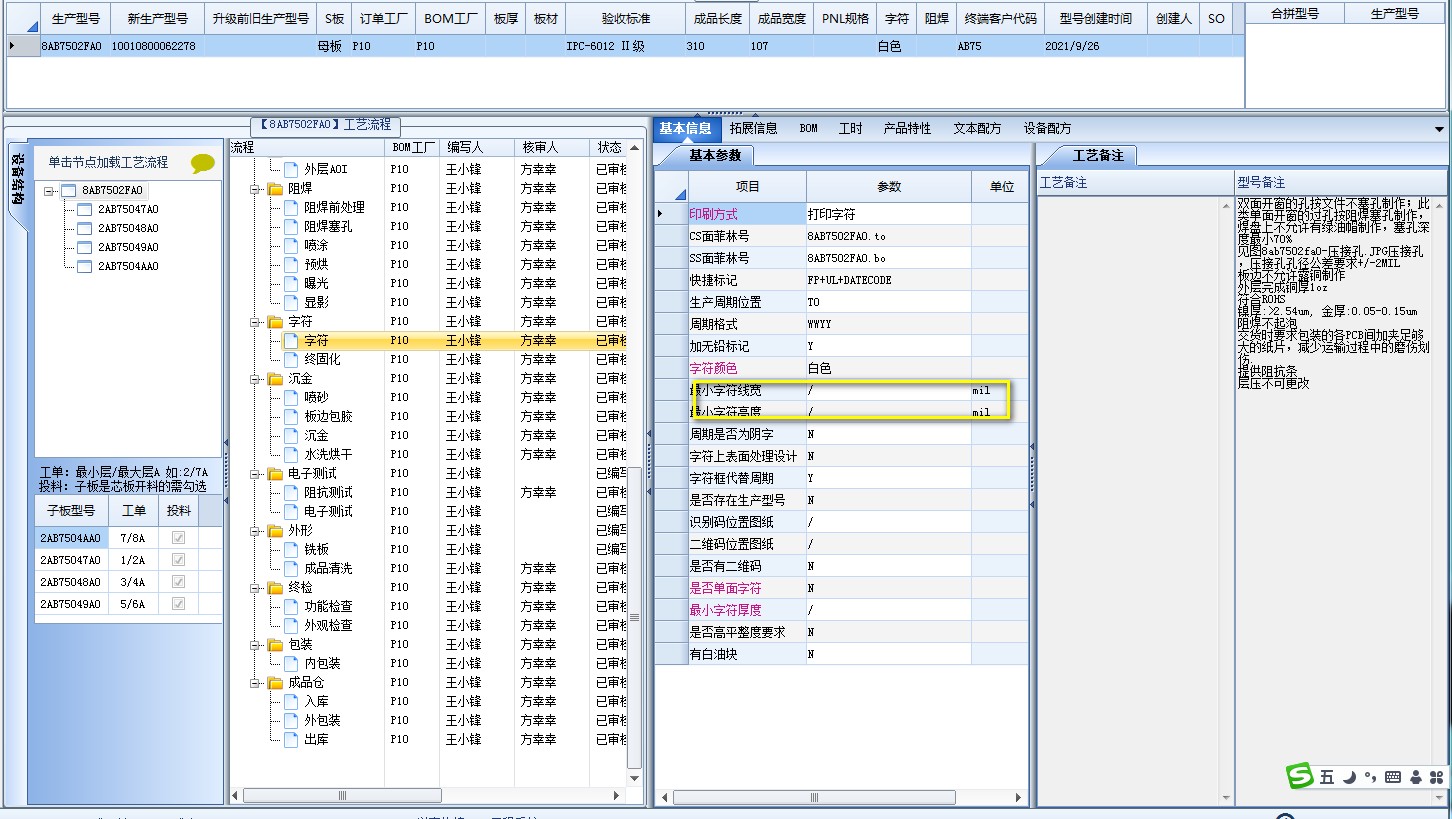
Task: Click the 型号创建时间 column header
Action: pos(1095,18)
